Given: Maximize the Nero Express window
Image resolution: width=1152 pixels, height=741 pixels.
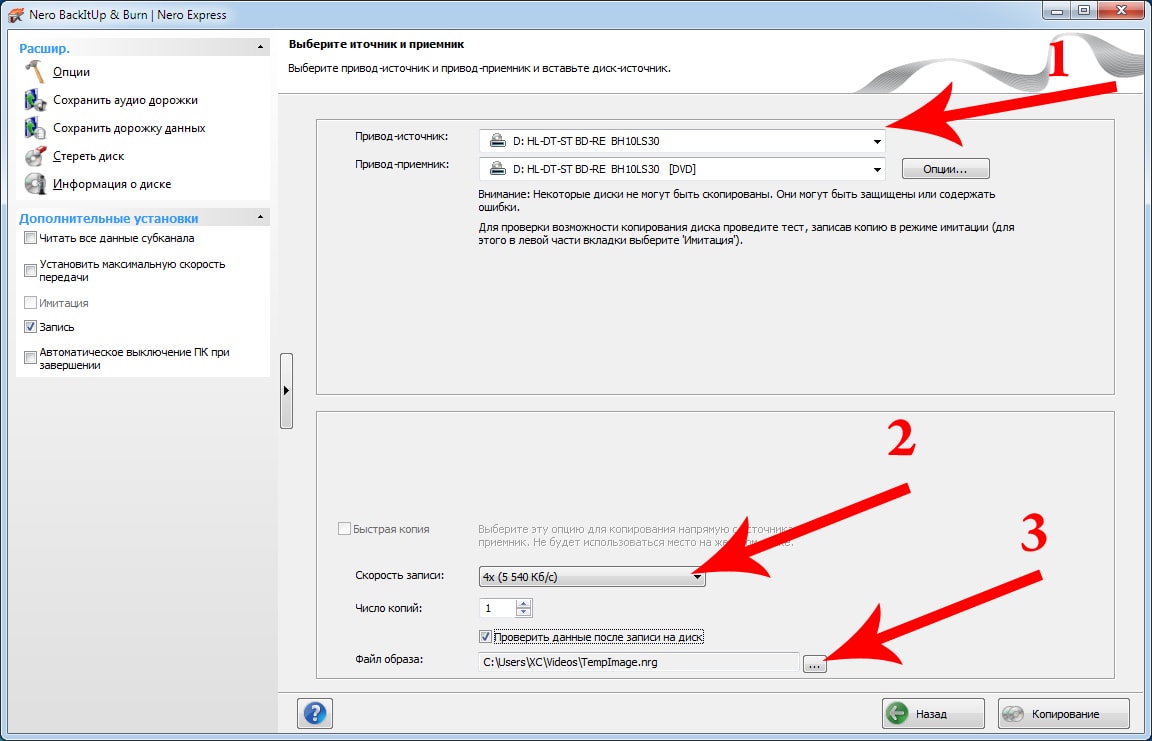Looking at the screenshot, I should [1084, 11].
